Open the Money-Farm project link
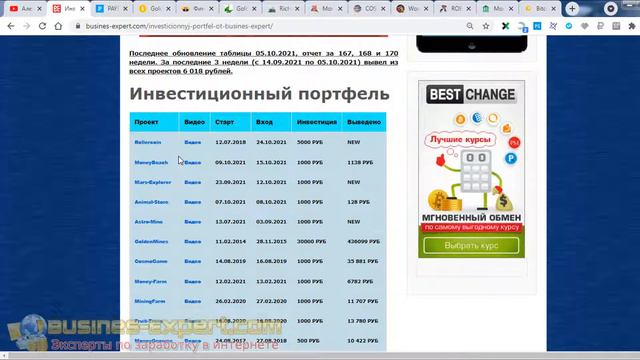The height and width of the screenshot is (360, 640). tap(150, 281)
